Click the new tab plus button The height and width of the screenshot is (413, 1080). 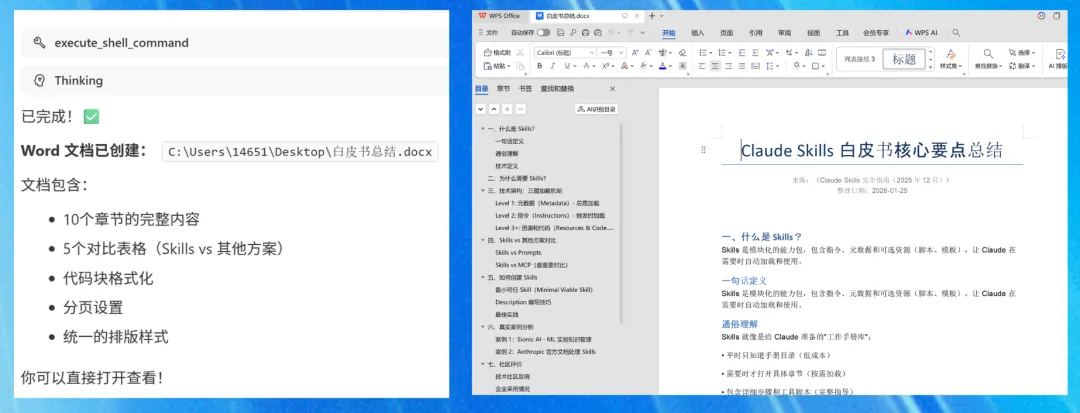click(652, 15)
